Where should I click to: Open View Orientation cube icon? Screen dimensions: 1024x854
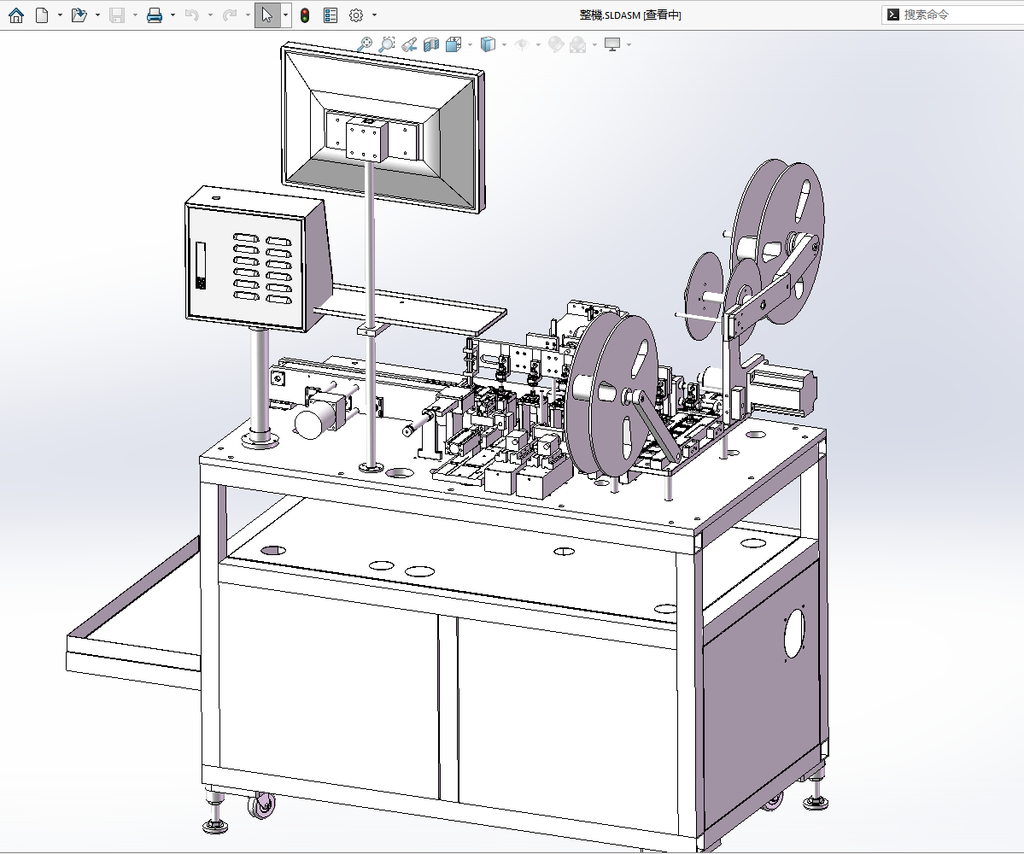pos(454,44)
